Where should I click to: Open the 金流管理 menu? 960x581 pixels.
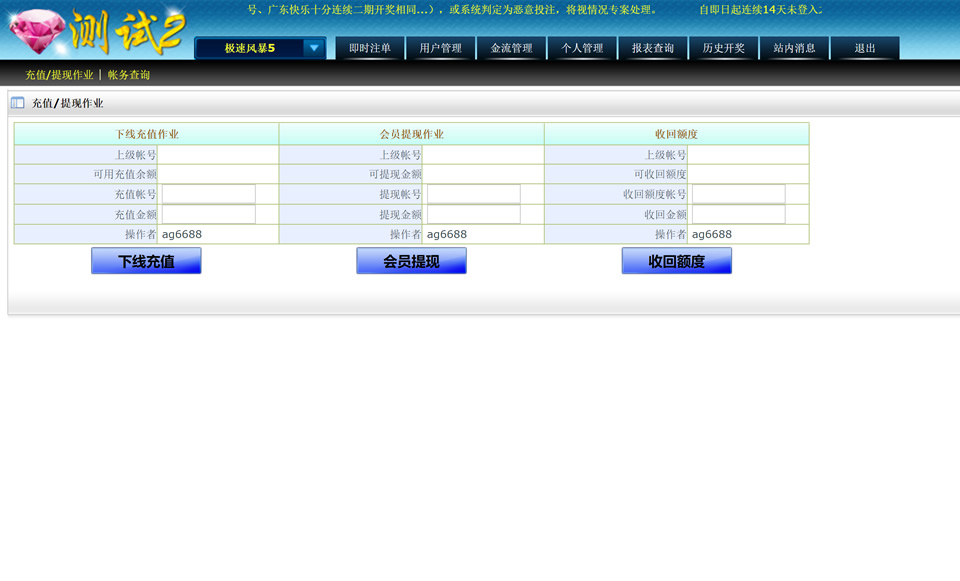(x=511, y=48)
